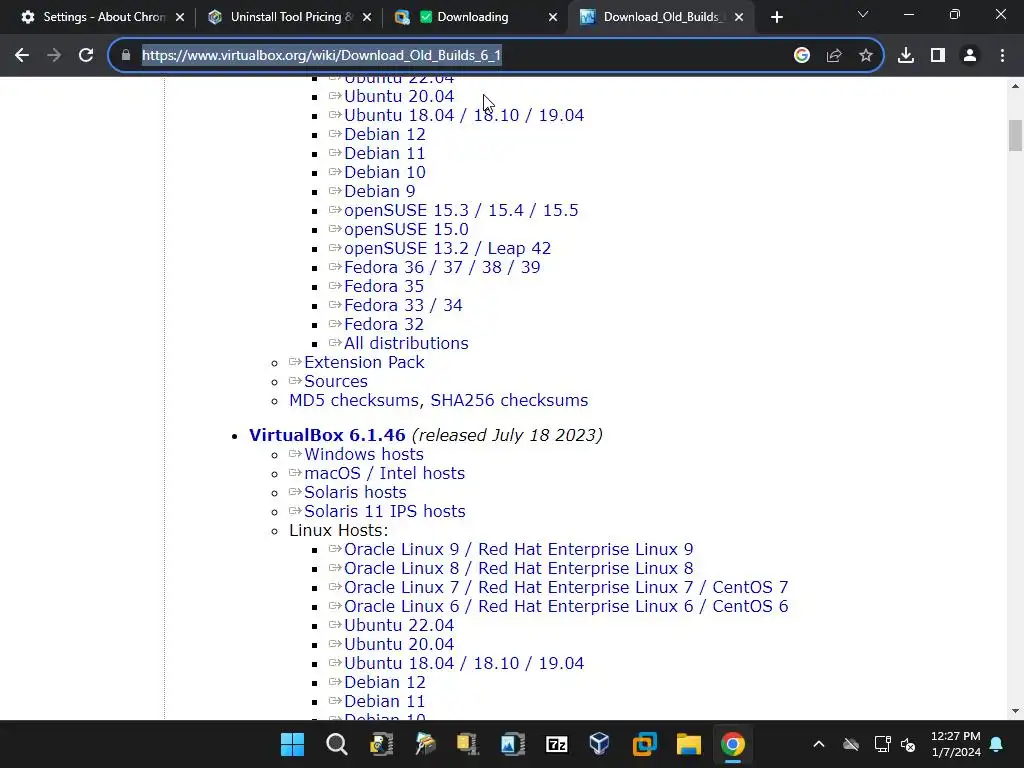Bookmark this page with the star icon
This screenshot has height=768, width=1024.
point(866,56)
